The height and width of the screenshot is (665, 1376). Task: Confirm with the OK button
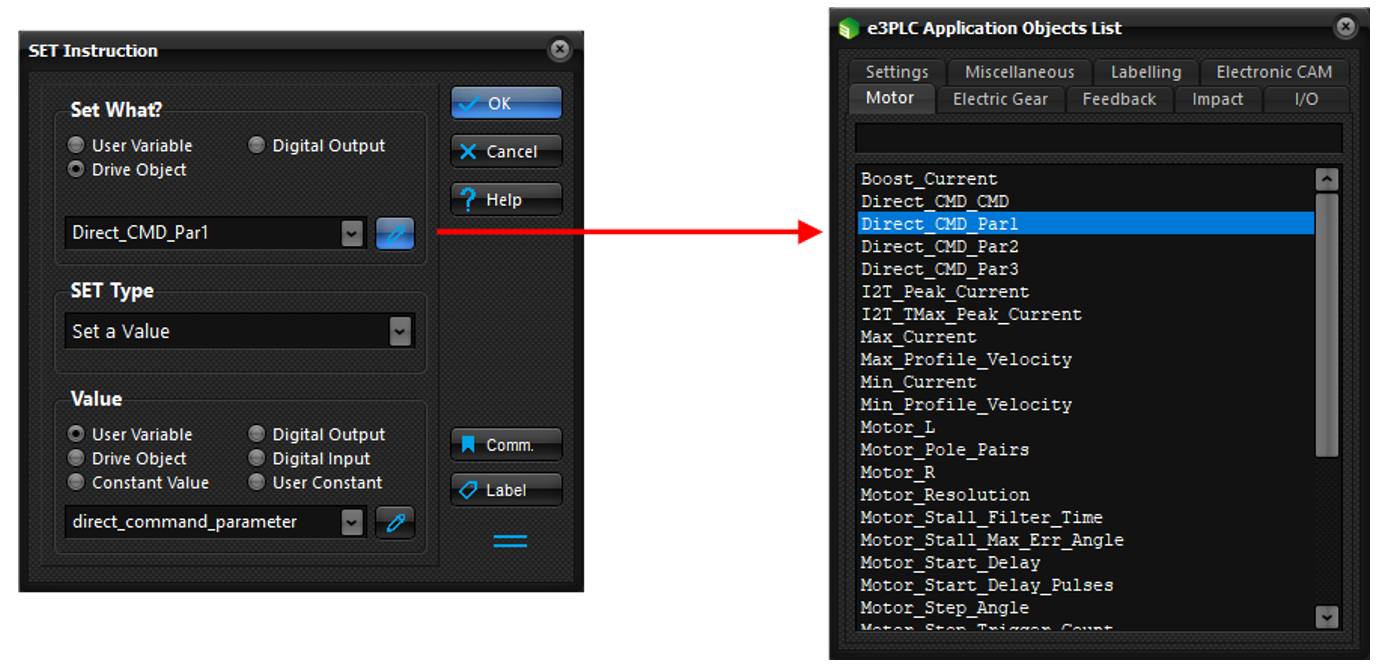tap(506, 103)
